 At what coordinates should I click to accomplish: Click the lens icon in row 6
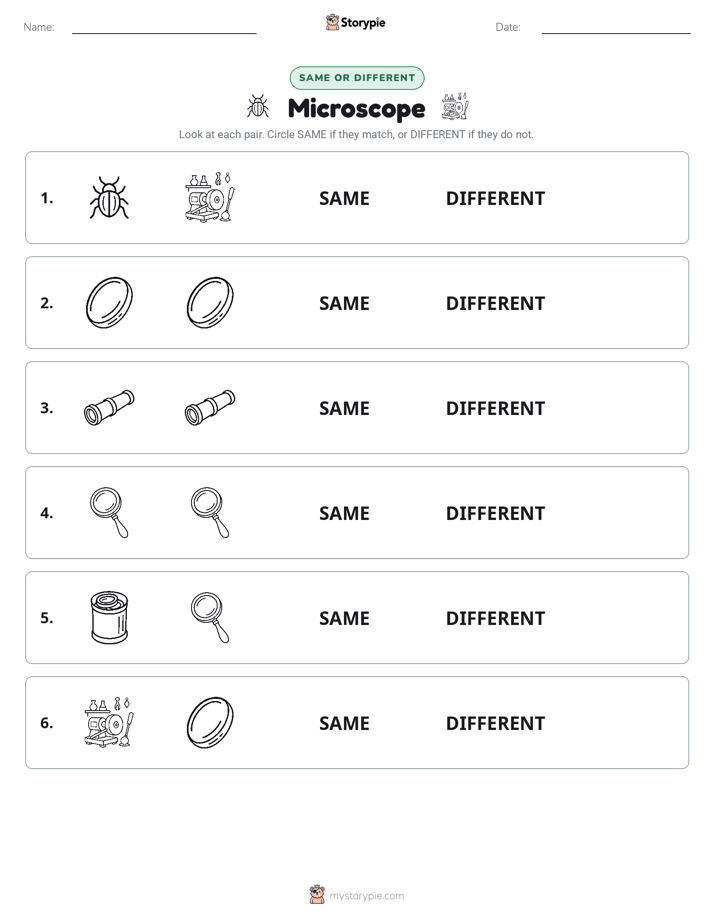click(210, 722)
